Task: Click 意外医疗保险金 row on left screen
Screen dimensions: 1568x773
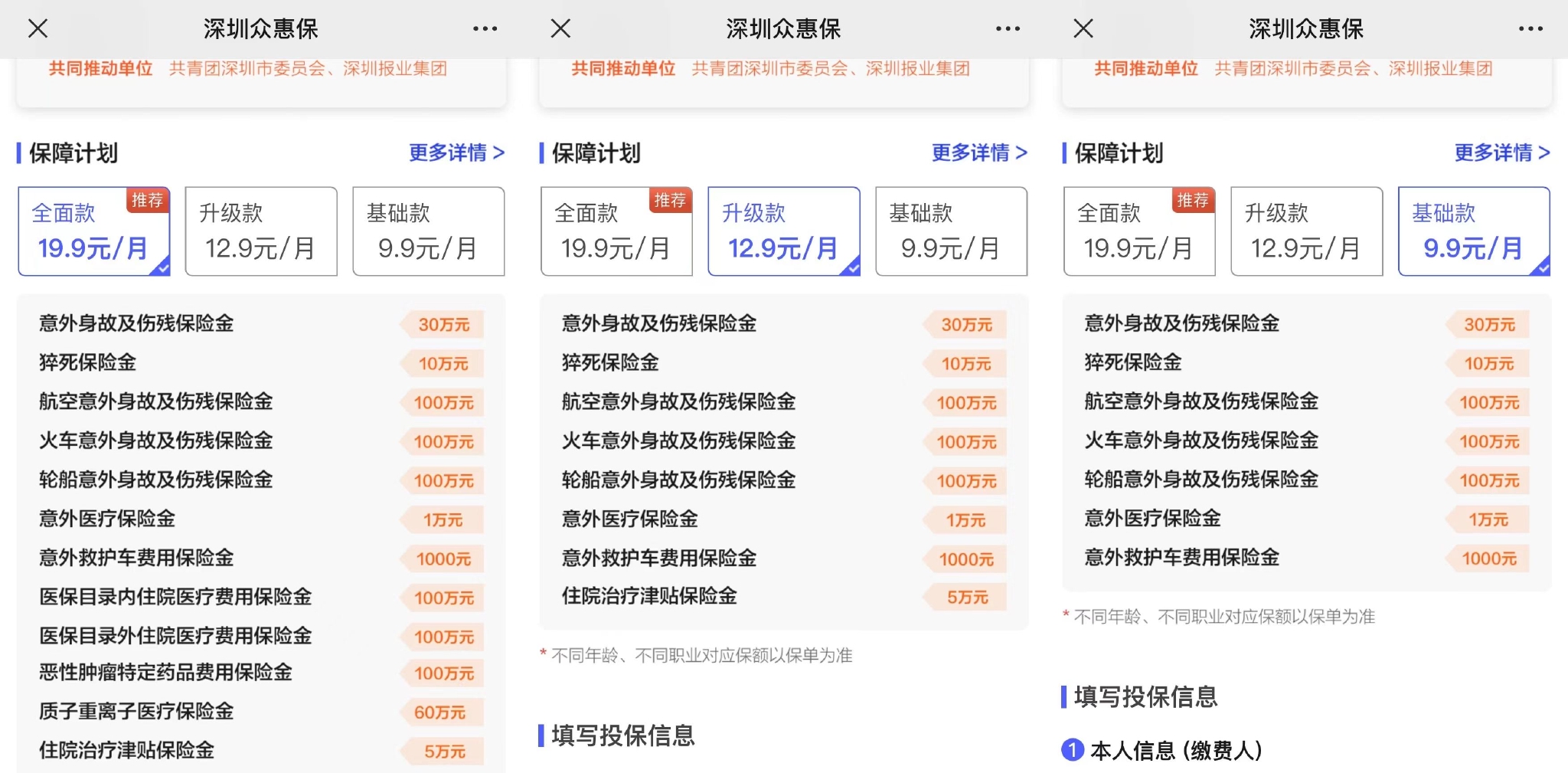Action: 261,519
